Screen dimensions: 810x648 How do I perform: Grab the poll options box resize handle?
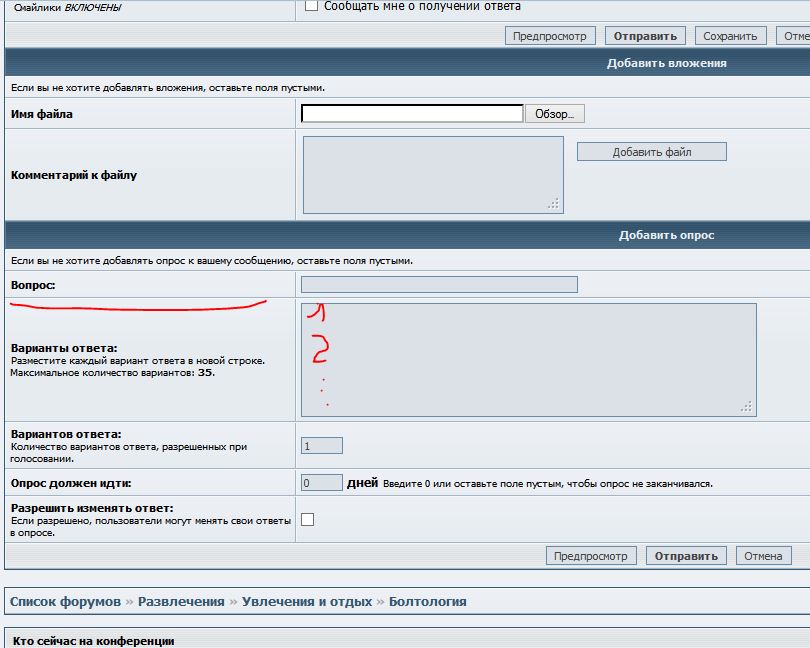click(x=746, y=406)
